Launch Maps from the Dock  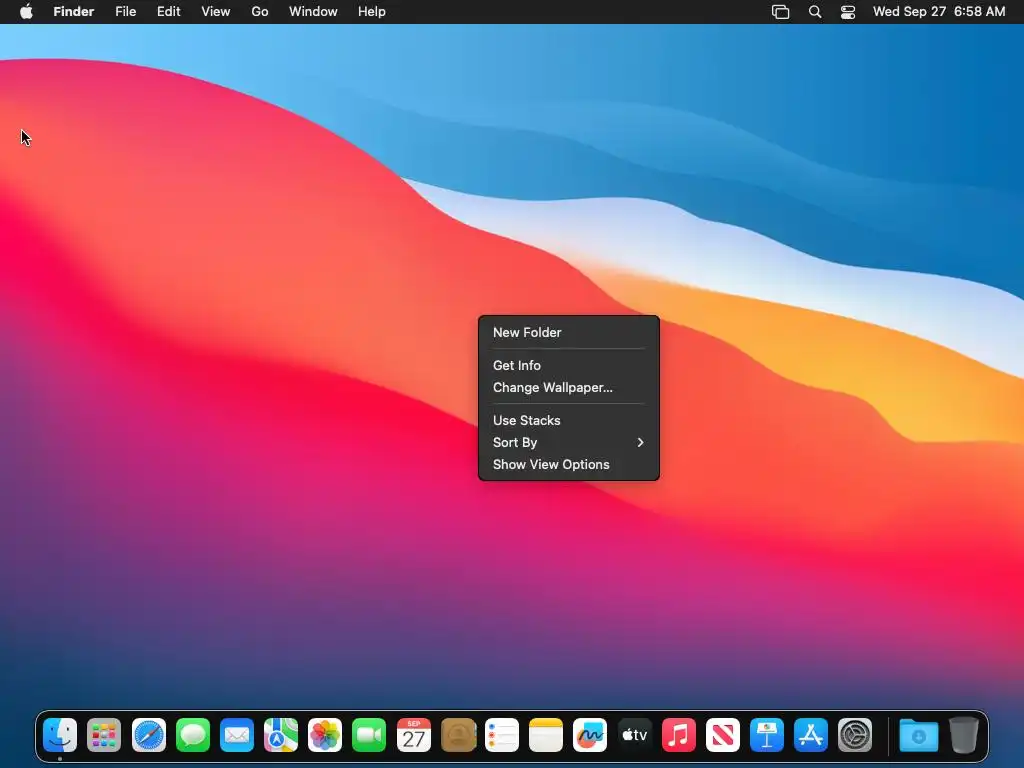pos(281,735)
